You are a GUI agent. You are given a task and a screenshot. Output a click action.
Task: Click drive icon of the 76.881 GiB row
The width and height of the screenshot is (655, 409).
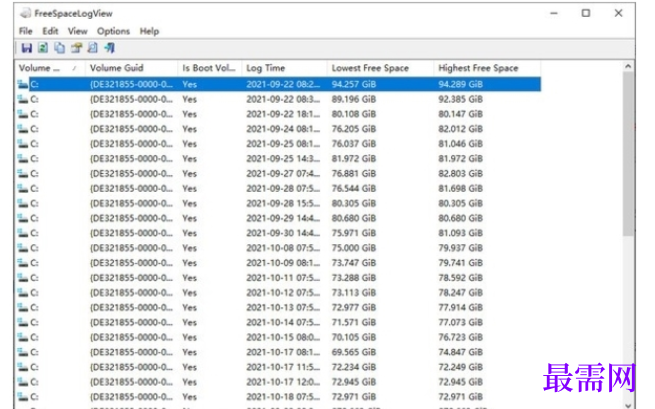(23, 174)
